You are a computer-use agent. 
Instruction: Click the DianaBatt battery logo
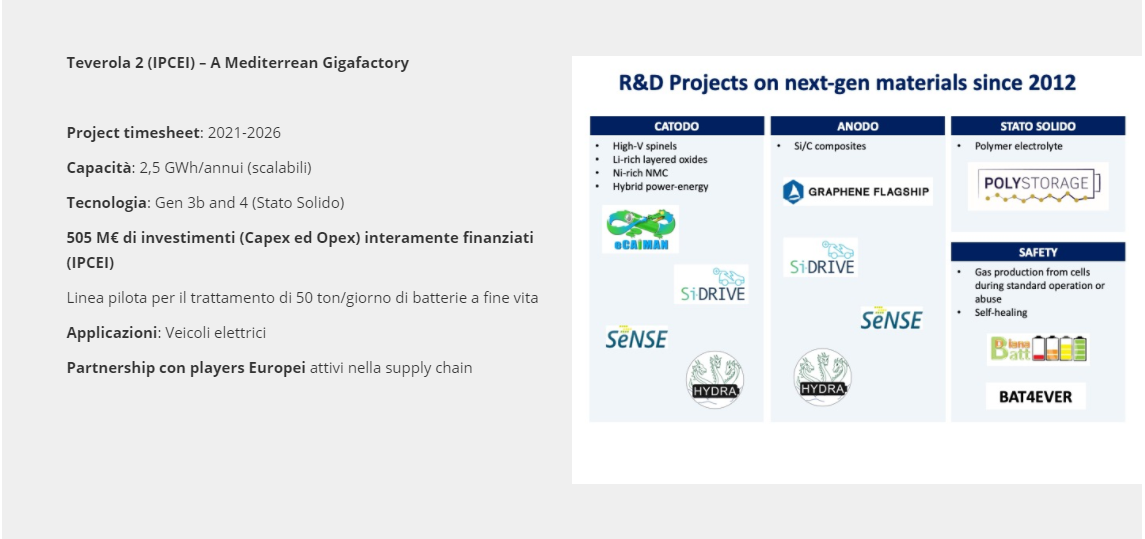tap(1038, 350)
